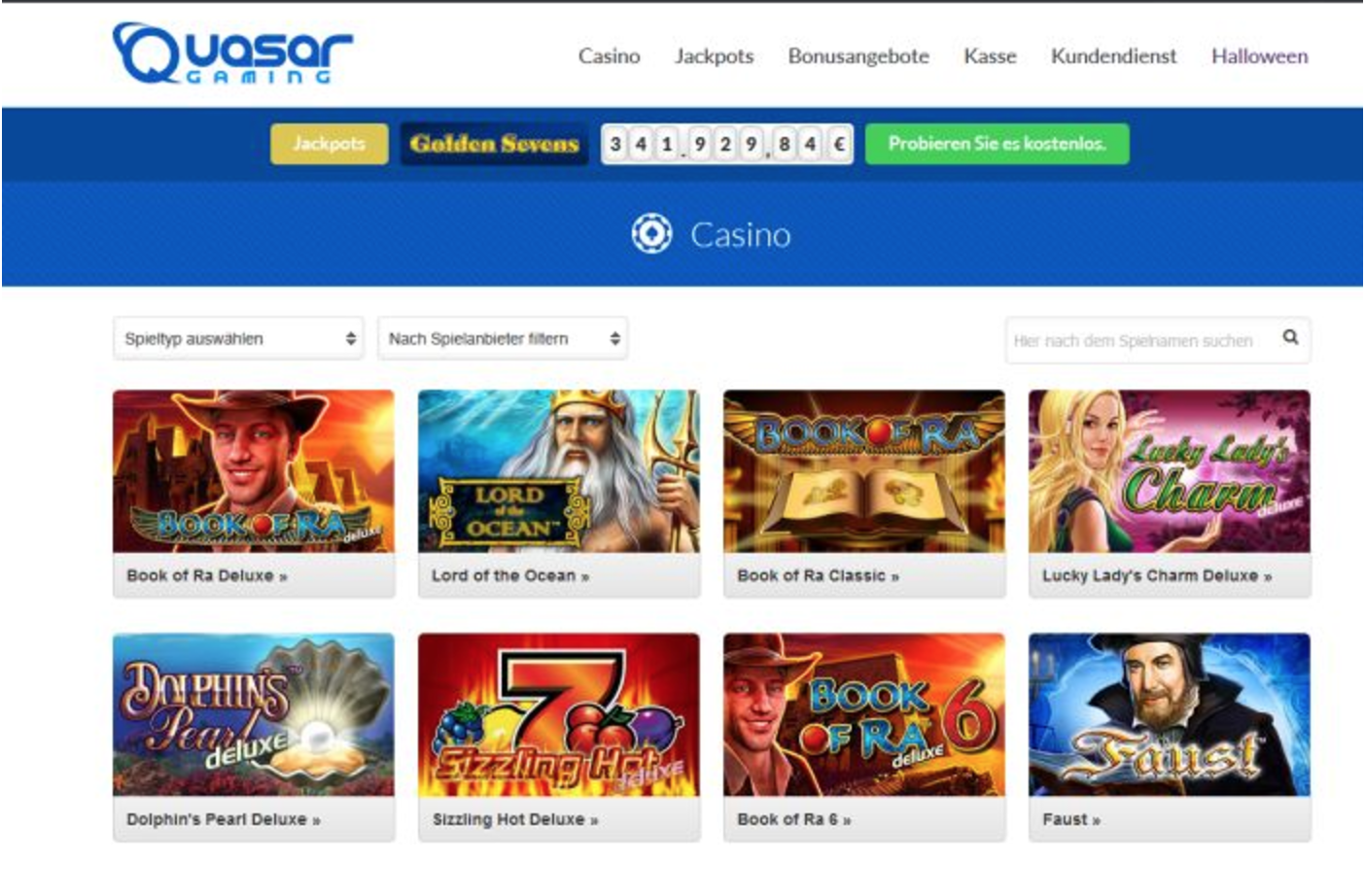
Task: Select Kasse in the top navigation
Action: 990,56
